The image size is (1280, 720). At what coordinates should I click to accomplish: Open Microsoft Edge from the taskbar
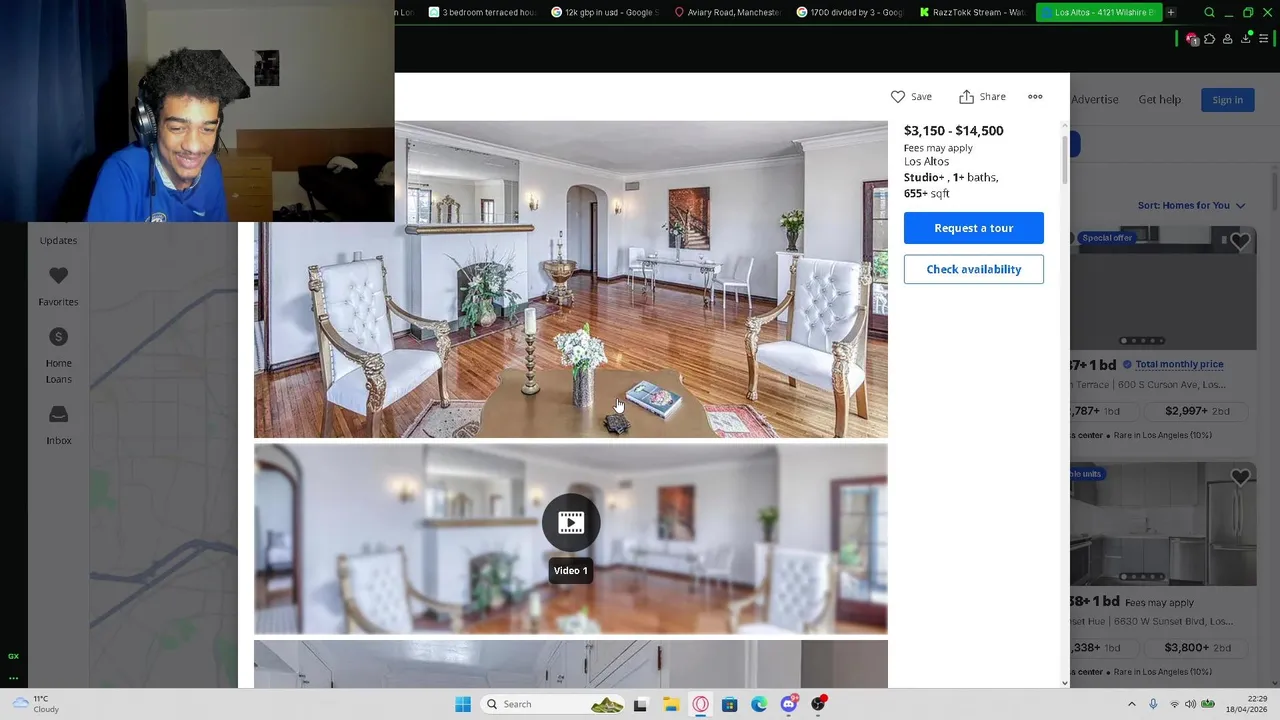coord(759,704)
